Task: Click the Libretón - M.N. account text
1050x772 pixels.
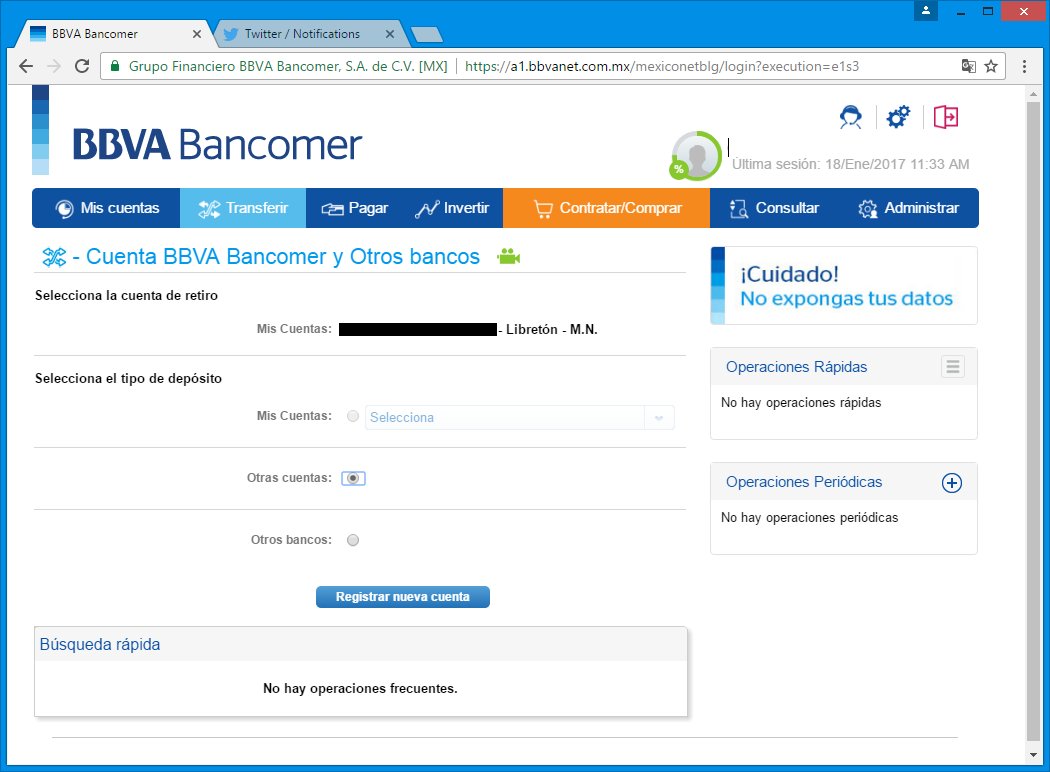Action: [x=551, y=329]
